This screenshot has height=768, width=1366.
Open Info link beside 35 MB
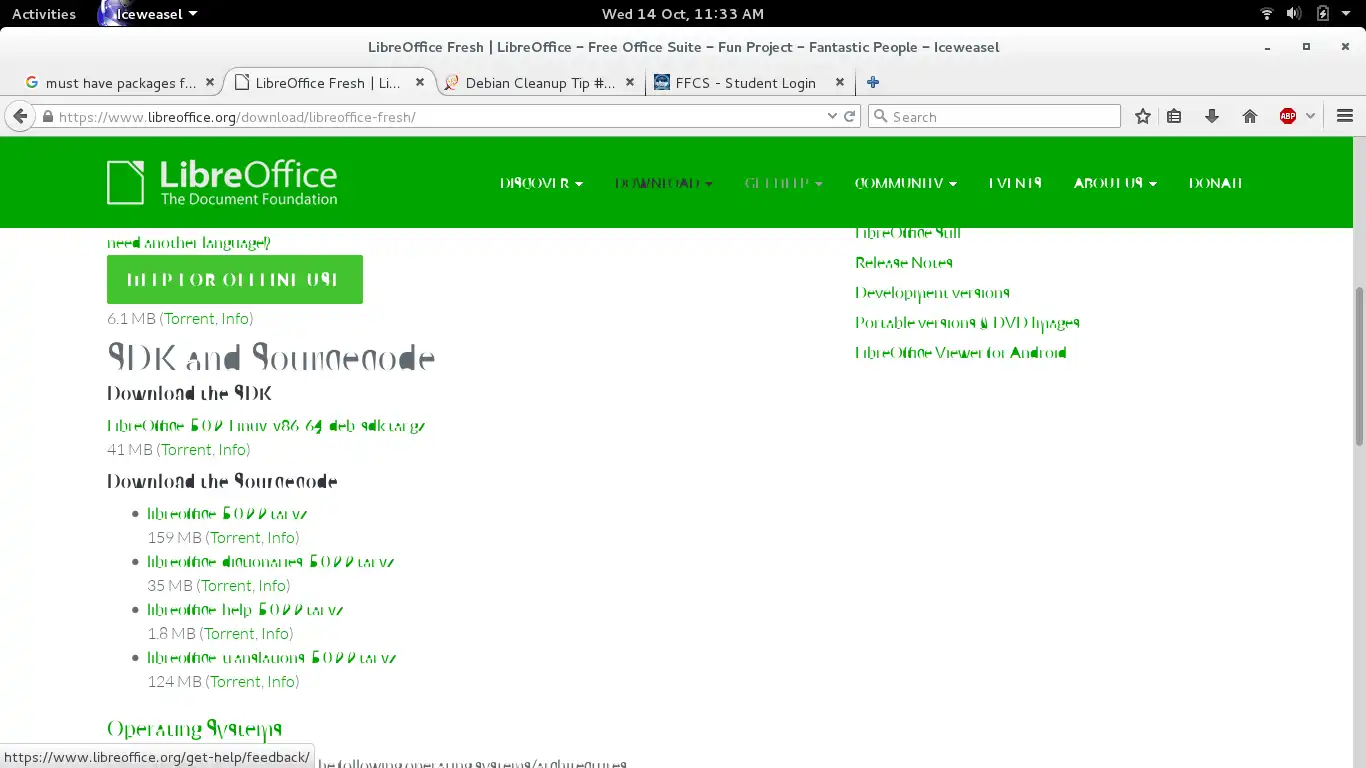[x=272, y=586]
